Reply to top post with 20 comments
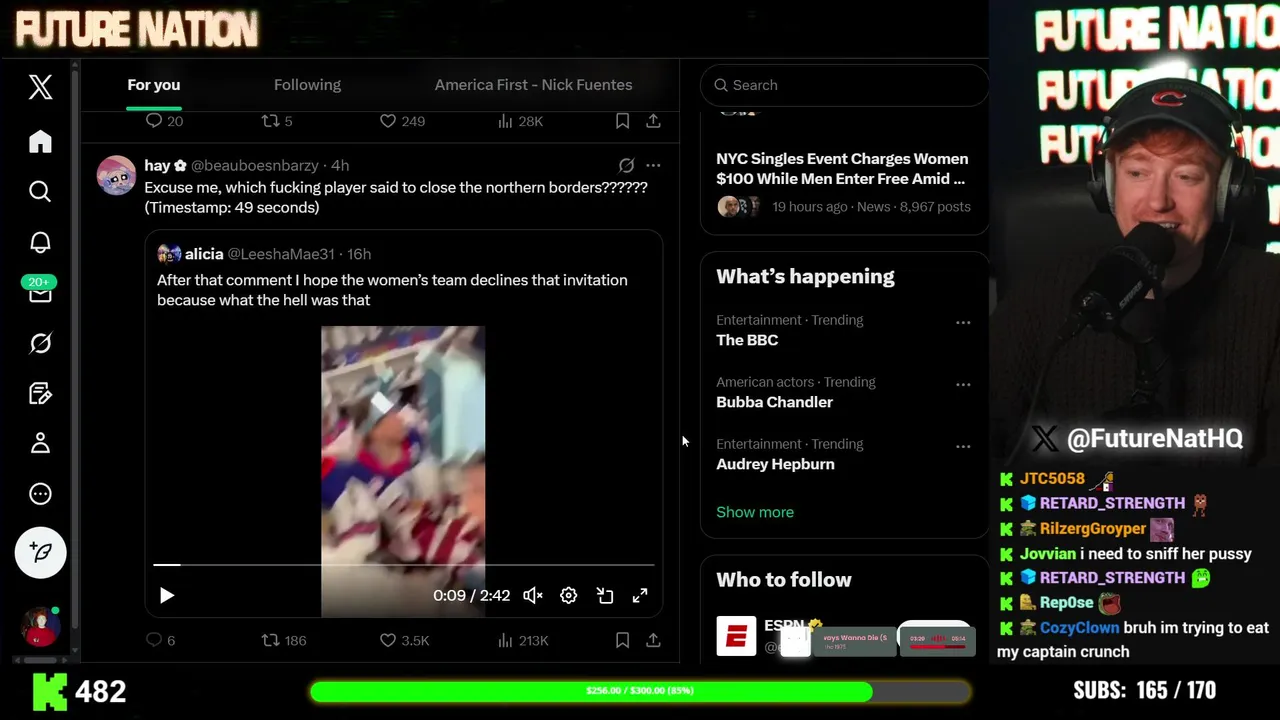 (x=164, y=121)
